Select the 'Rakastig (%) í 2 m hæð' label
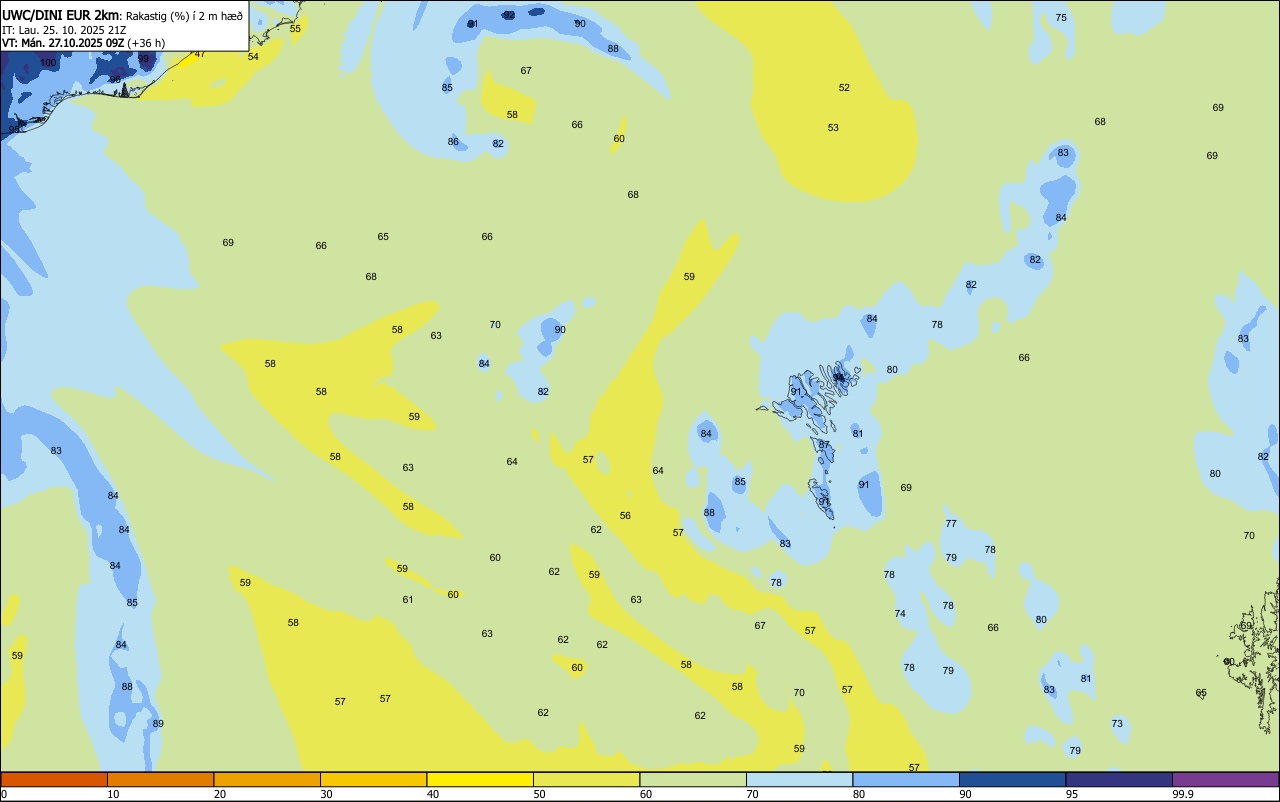Viewport: 1280px width, 802px height. [184, 16]
